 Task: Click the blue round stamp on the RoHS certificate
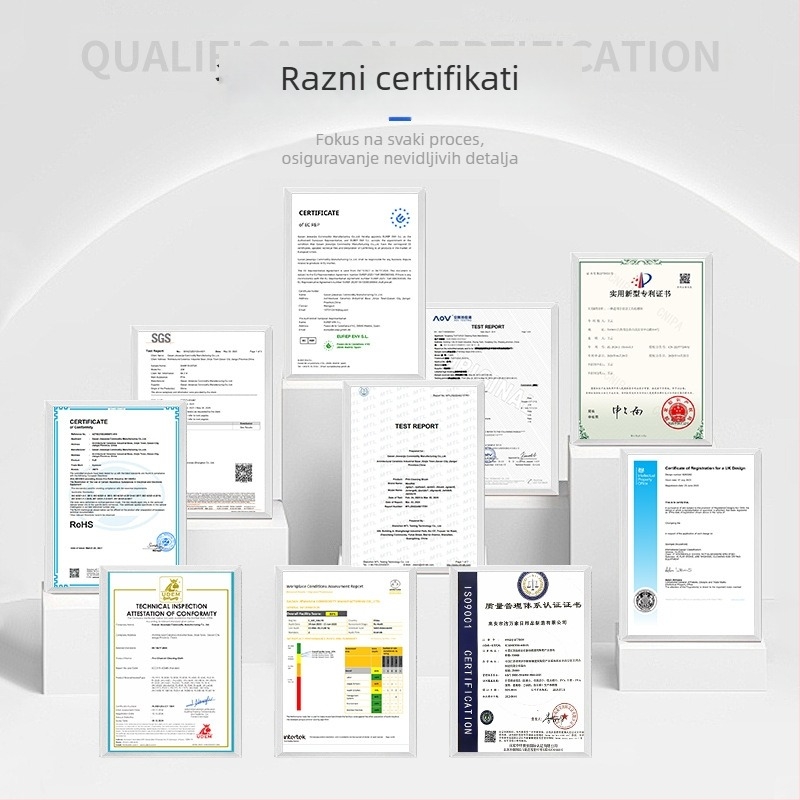click(166, 541)
